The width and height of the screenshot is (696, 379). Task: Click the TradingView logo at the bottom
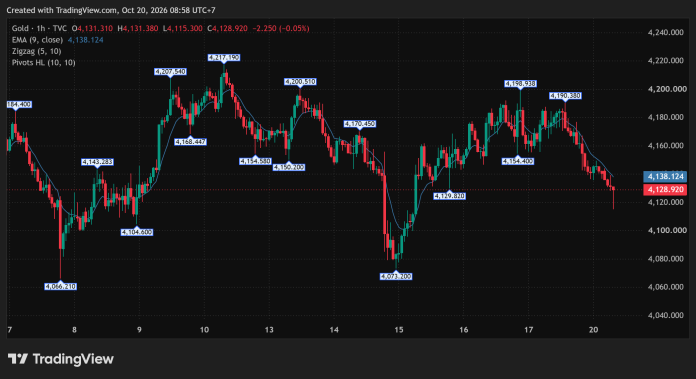pos(61,359)
